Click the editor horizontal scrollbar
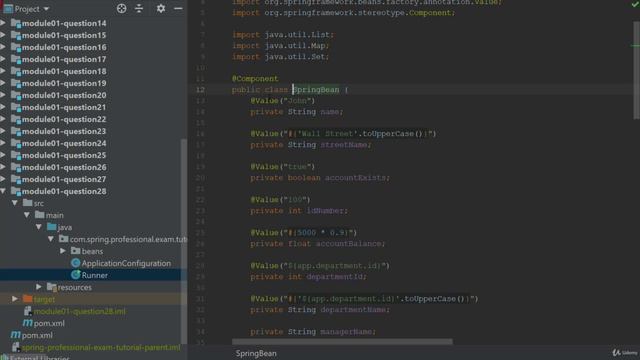Image resolution: width=640 pixels, height=360 pixels. [342, 341]
